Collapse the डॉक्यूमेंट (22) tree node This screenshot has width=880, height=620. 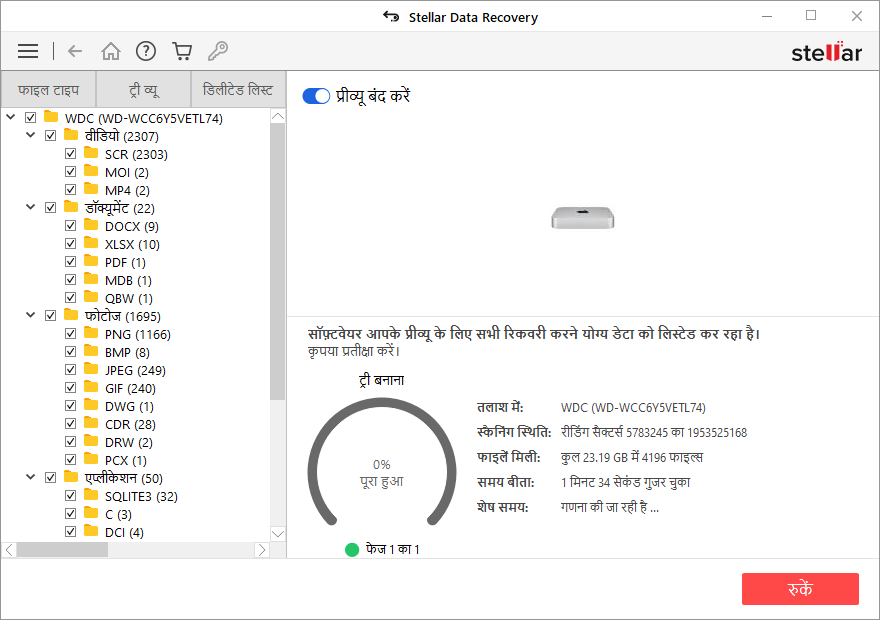(x=31, y=208)
